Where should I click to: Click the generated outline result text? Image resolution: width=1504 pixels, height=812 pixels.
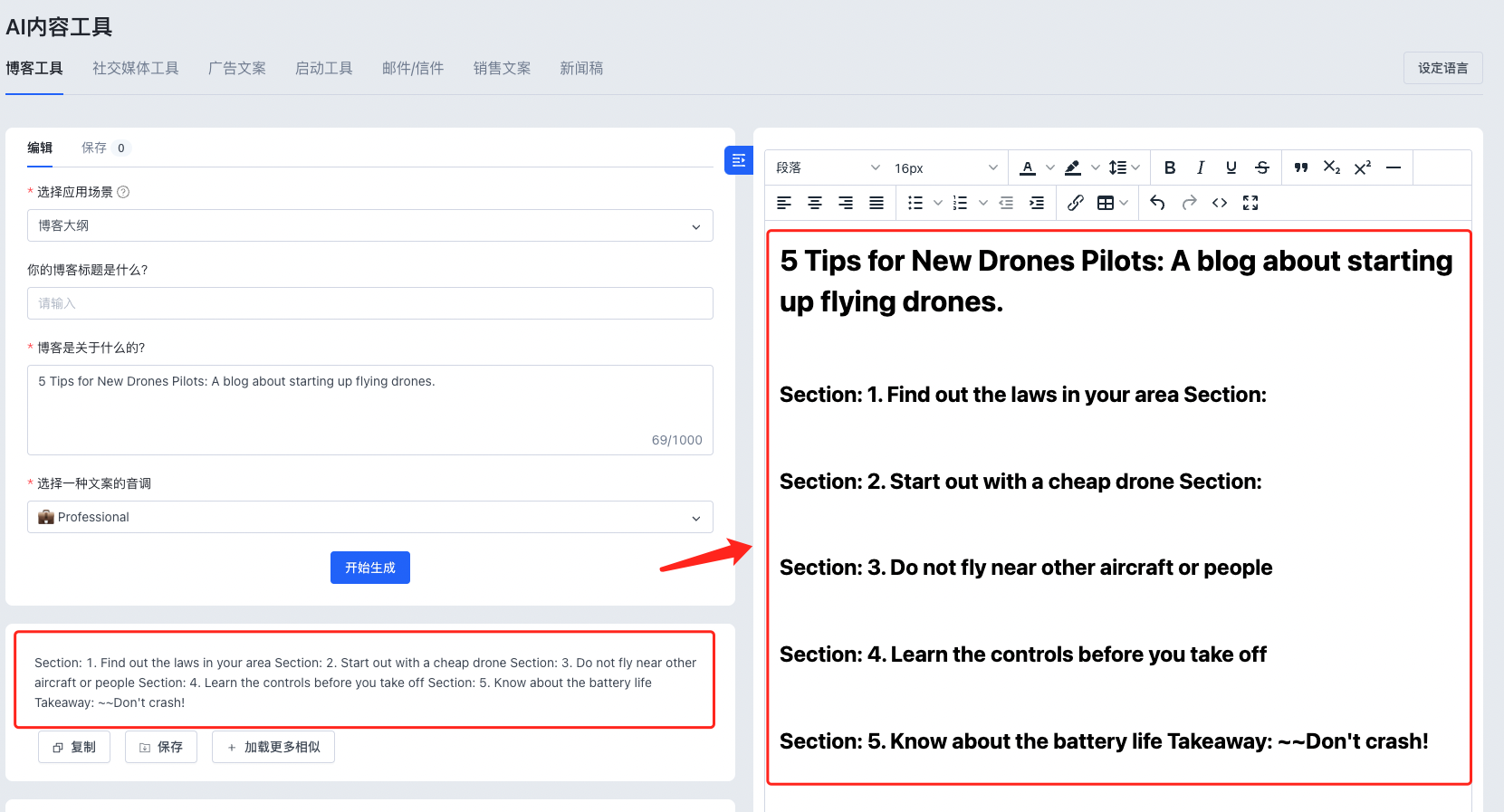click(365, 683)
